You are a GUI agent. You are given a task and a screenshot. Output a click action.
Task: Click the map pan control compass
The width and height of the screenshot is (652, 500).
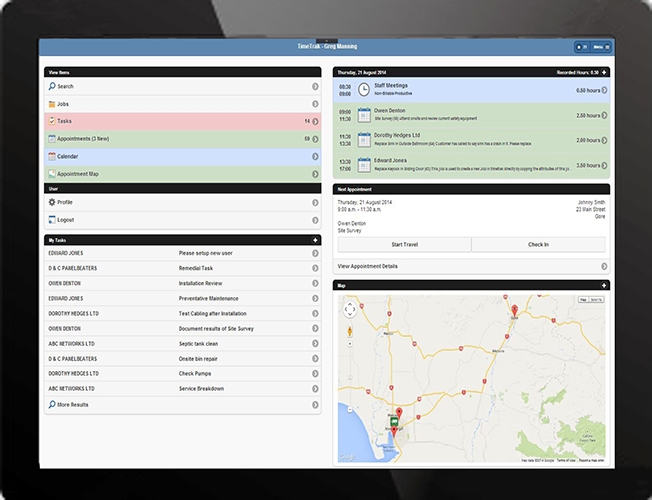(x=350, y=308)
